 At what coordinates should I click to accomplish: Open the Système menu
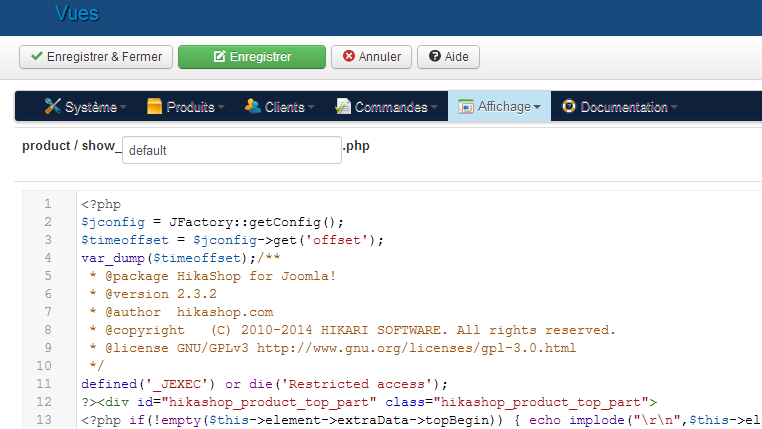86,106
